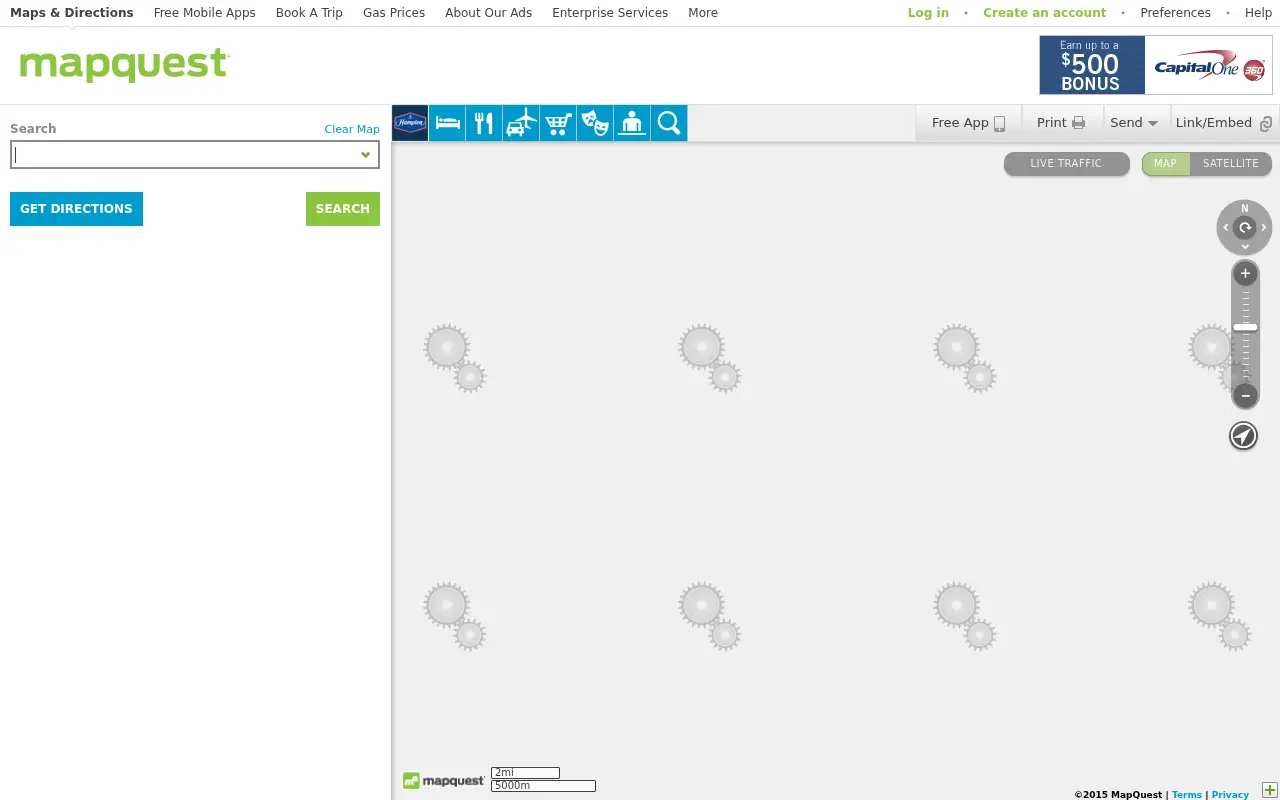Show hotels using the bed icon
The width and height of the screenshot is (1280, 800).
[x=447, y=123]
